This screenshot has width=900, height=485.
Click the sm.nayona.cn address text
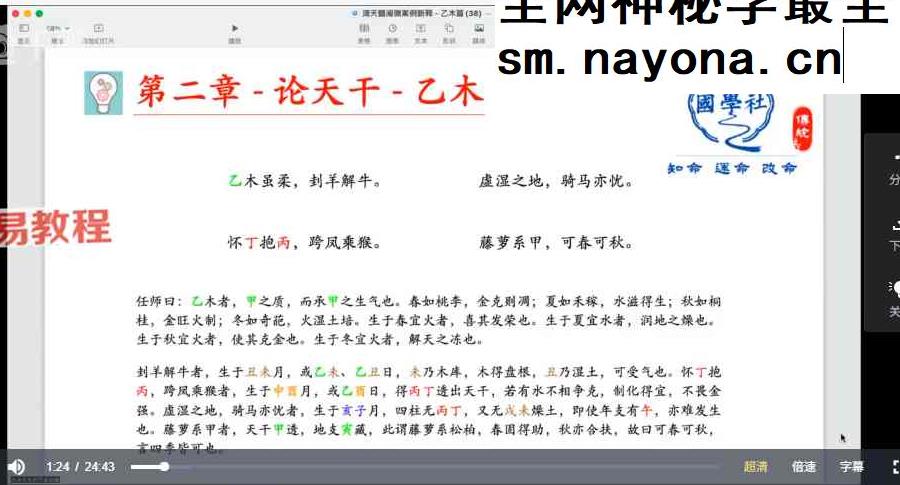tap(669, 59)
